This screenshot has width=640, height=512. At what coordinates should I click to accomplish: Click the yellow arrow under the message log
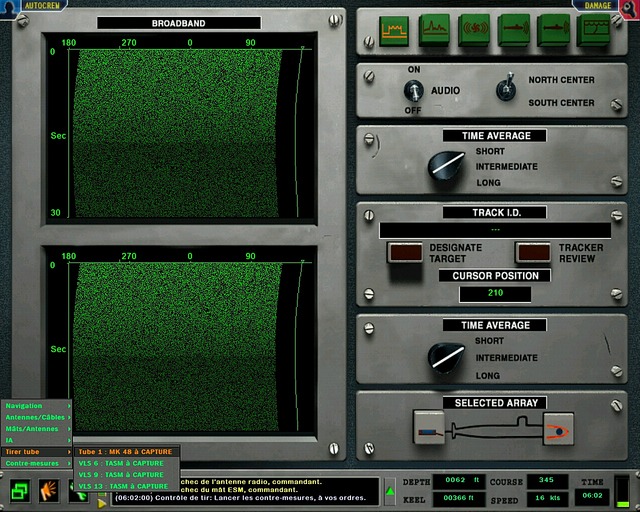pos(102,503)
